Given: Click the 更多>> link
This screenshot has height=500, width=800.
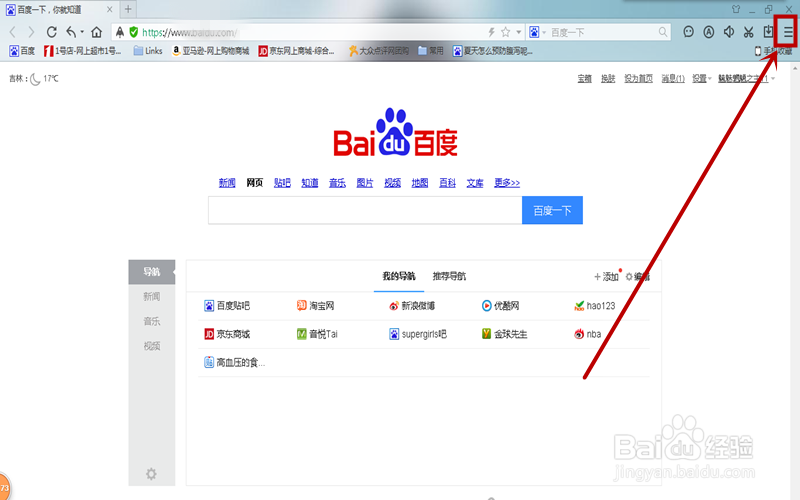Looking at the screenshot, I should pyautogui.click(x=507, y=183).
